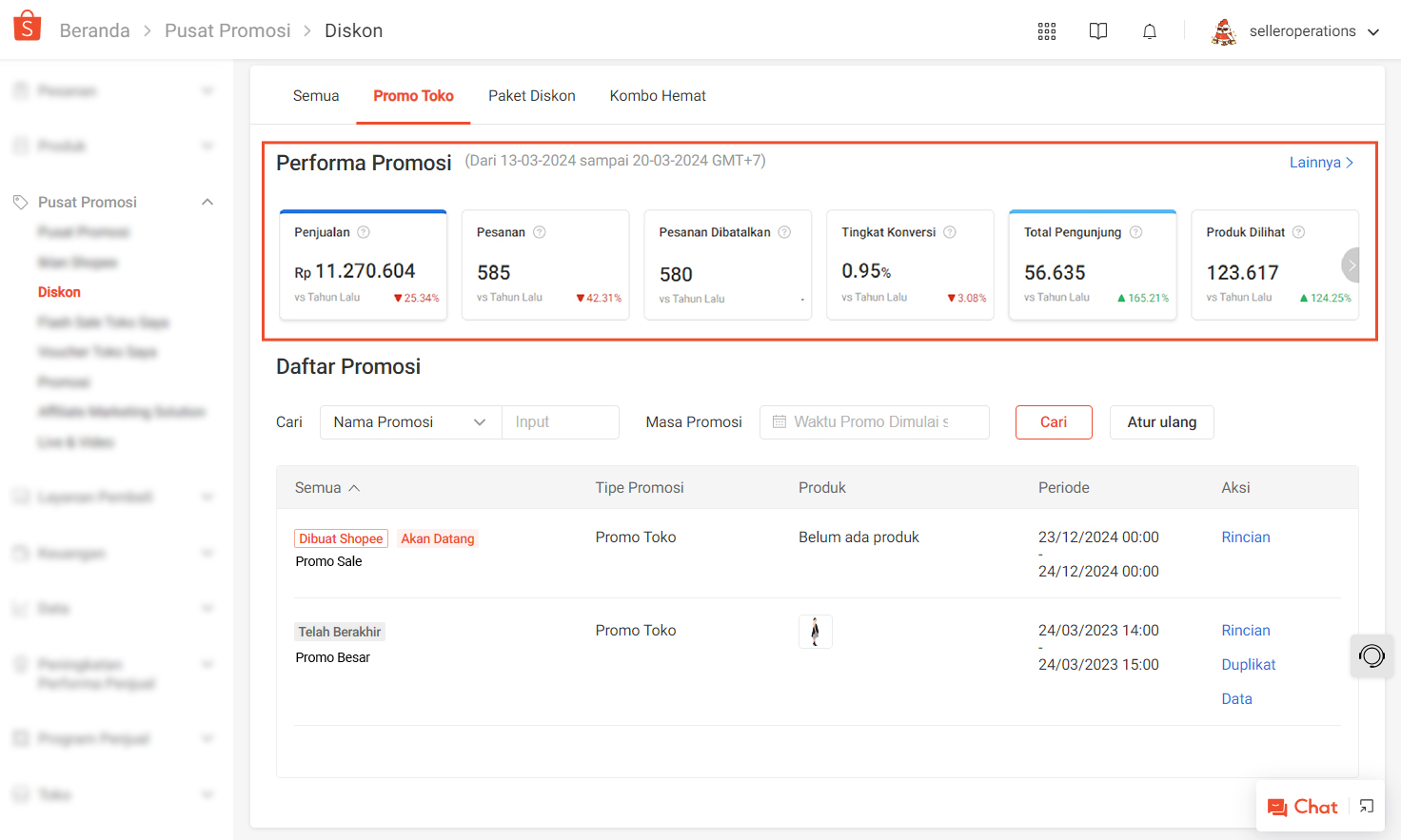Open the apps grid menu icon
The image size is (1401, 840).
[x=1047, y=31]
